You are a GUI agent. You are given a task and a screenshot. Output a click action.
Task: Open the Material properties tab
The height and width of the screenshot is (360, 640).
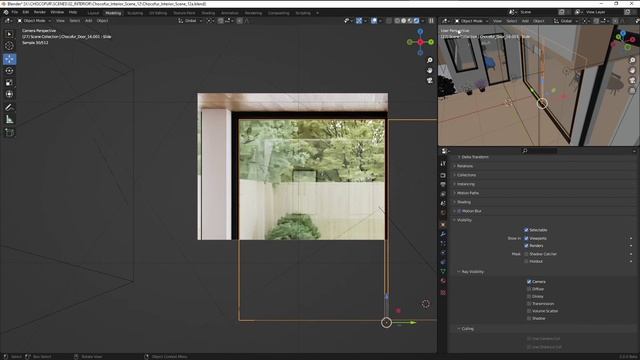(443, 281)
